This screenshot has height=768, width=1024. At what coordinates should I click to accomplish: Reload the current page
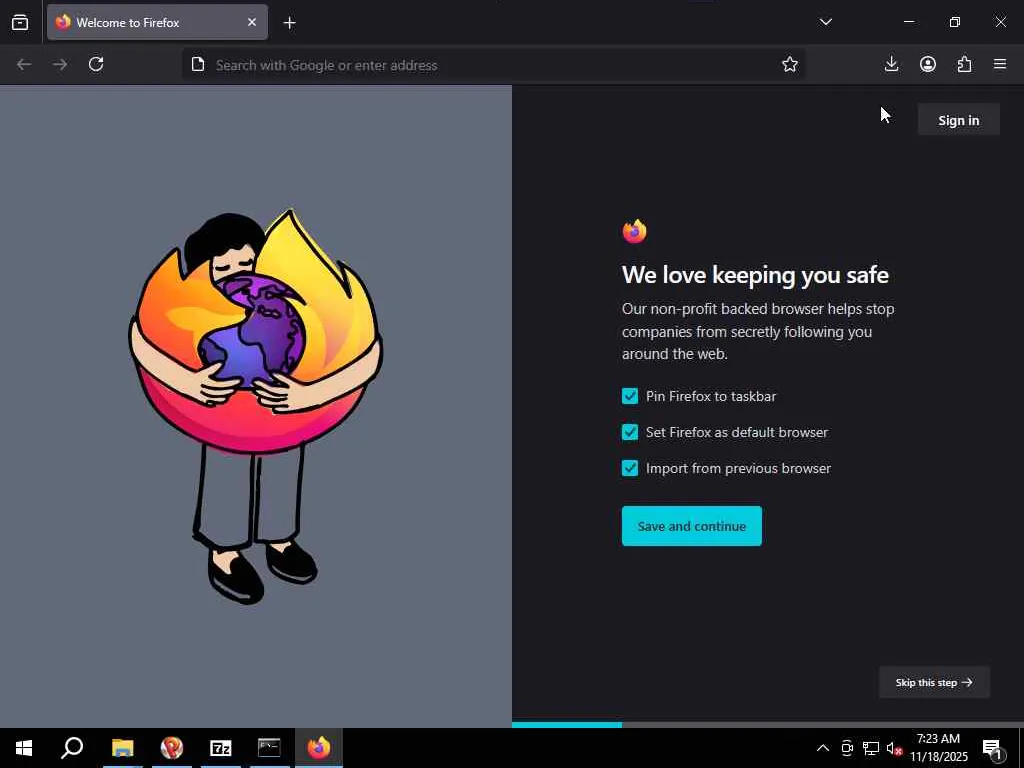click(96, 64)
